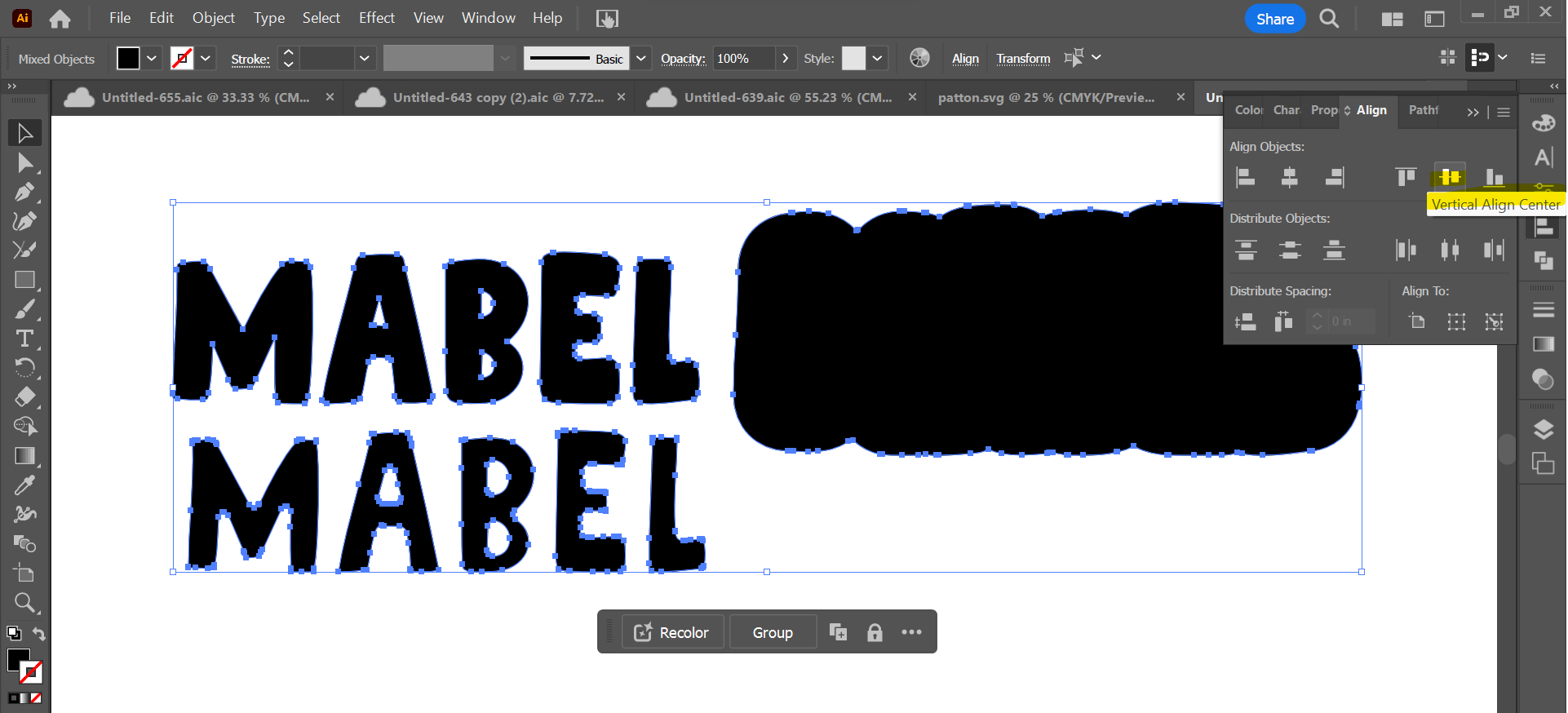Choose the Zoom tool in toolbar
The width and height of the screenshot is (1568, 713).
click(24, 603)
